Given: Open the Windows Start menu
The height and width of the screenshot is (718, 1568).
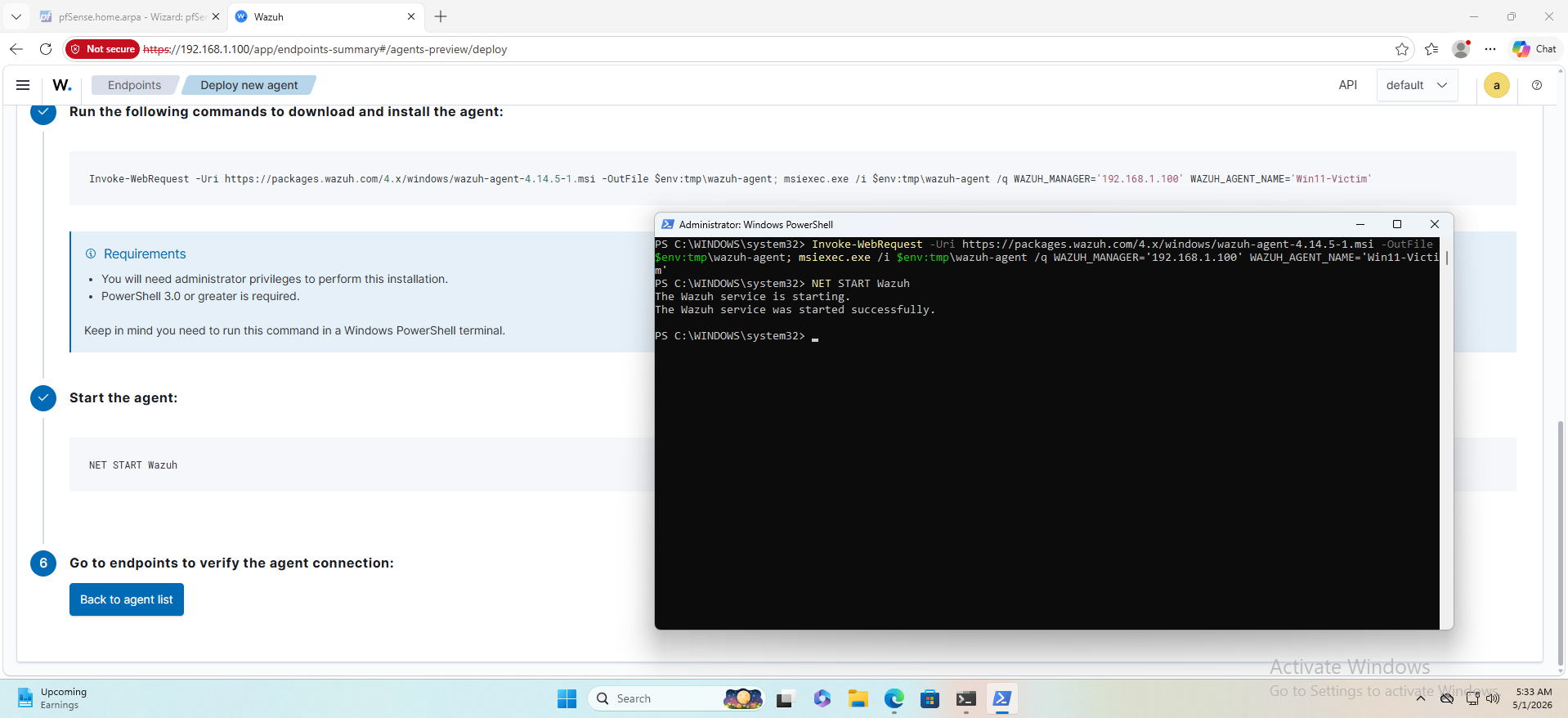Looking at the screenshot, I should tap(567, 698).
